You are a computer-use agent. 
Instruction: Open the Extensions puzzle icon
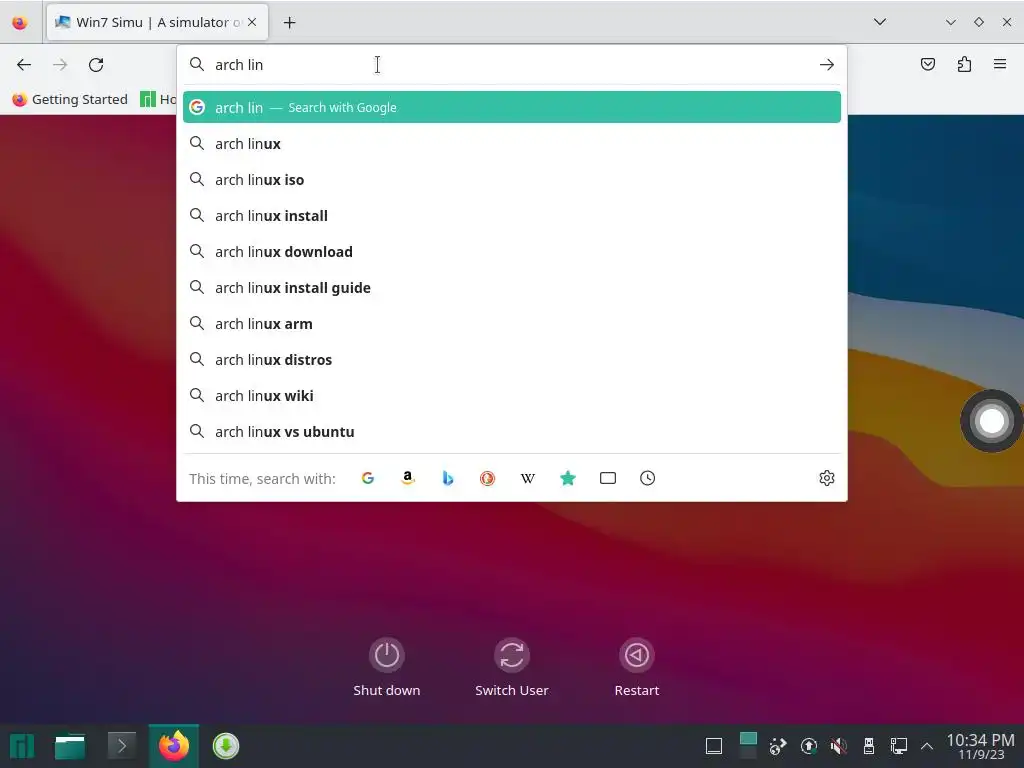(x=965, y=64)
